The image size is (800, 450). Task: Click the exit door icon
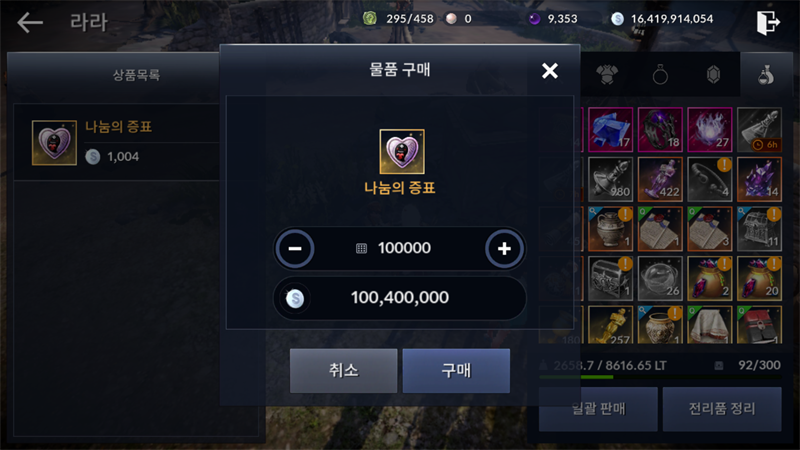[x=768, y=22]
